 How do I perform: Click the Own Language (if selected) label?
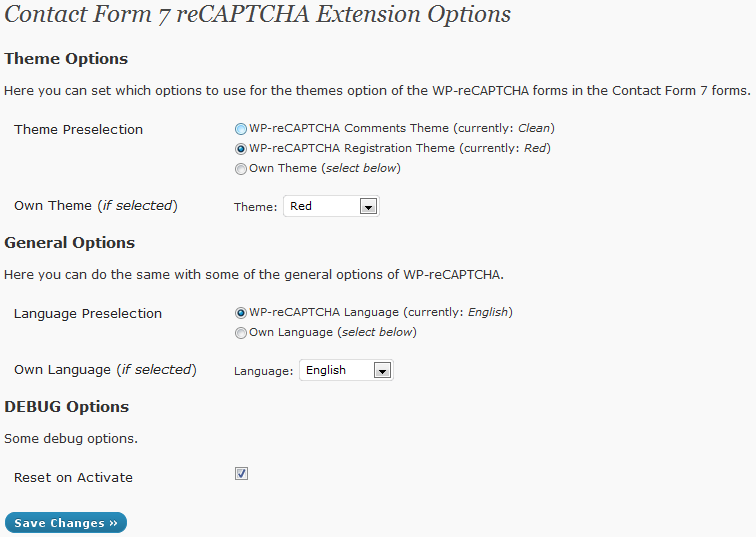tap(105, 370)
